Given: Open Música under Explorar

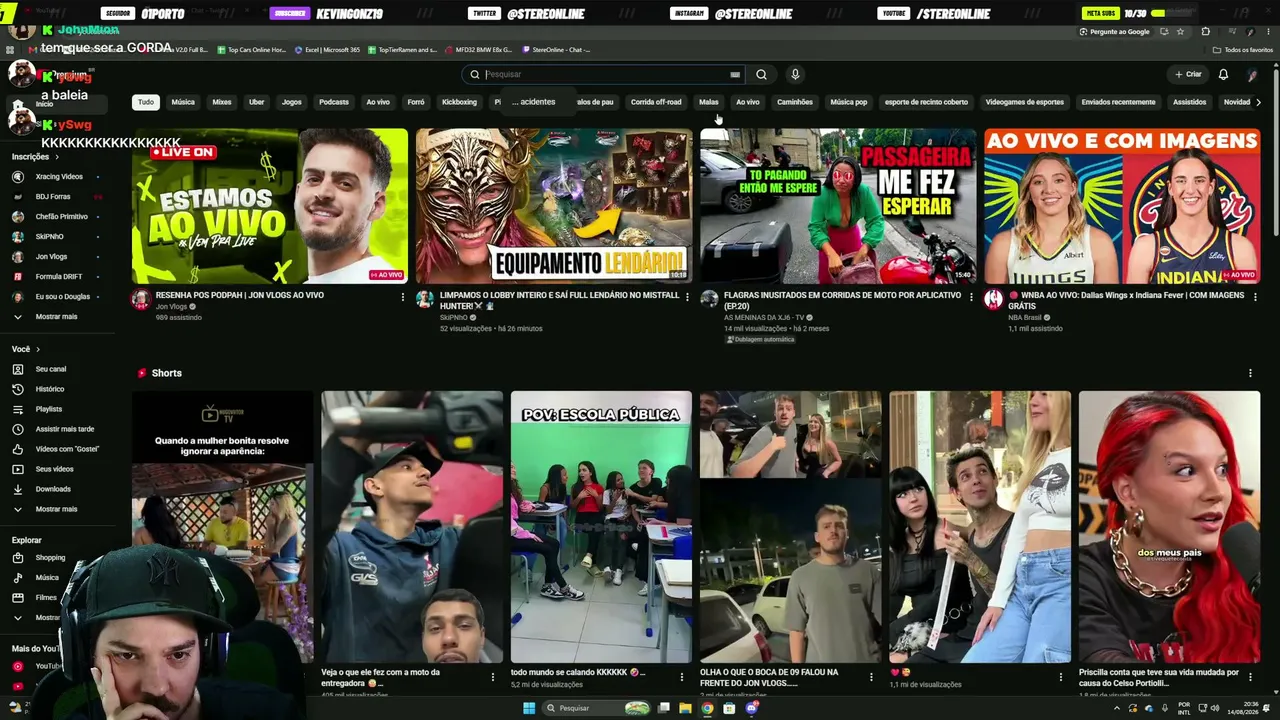Looking at the screenshot, I should [47, 578].
